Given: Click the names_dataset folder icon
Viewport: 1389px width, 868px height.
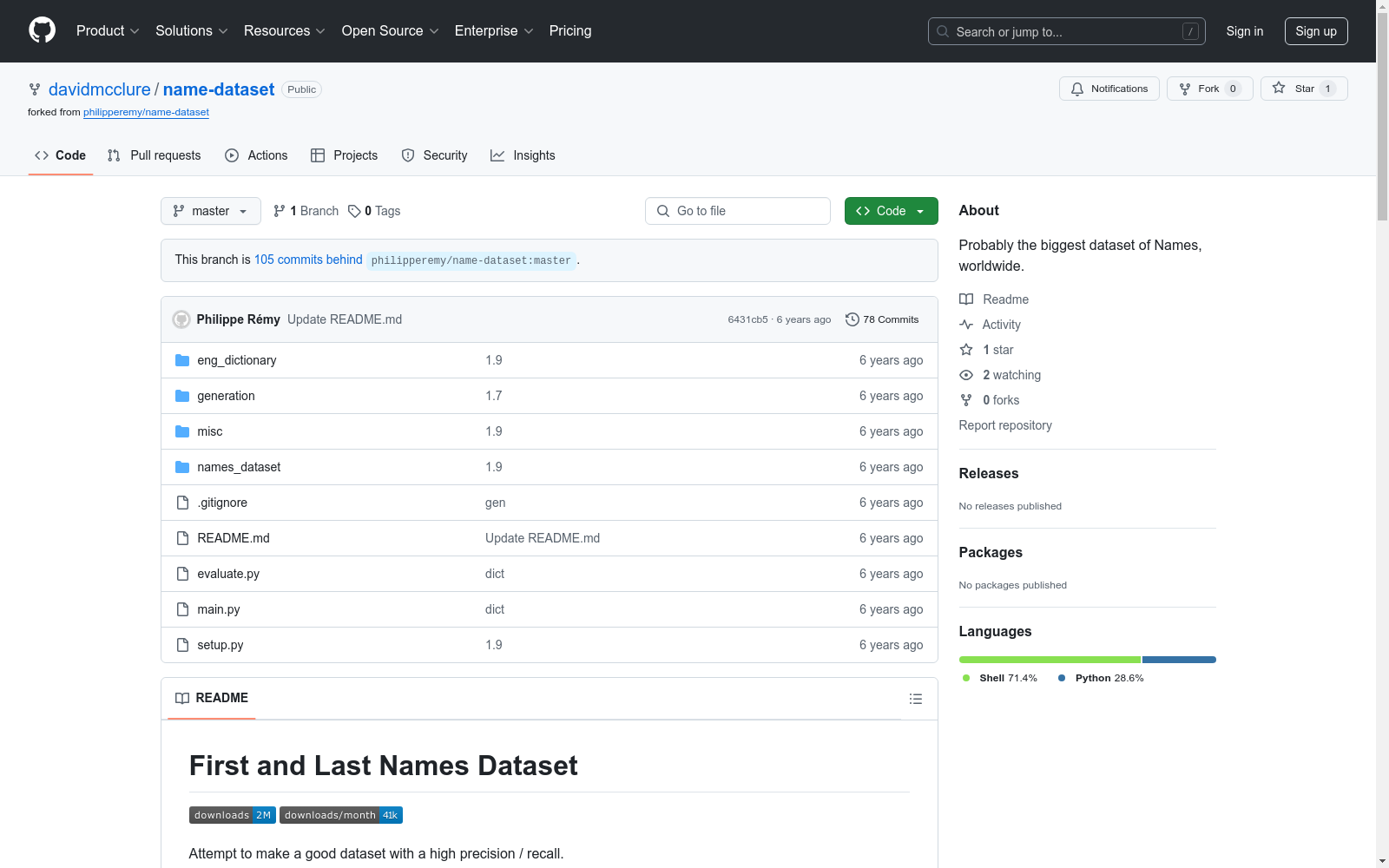Looking at the screenshot, I should coord(182,467).
